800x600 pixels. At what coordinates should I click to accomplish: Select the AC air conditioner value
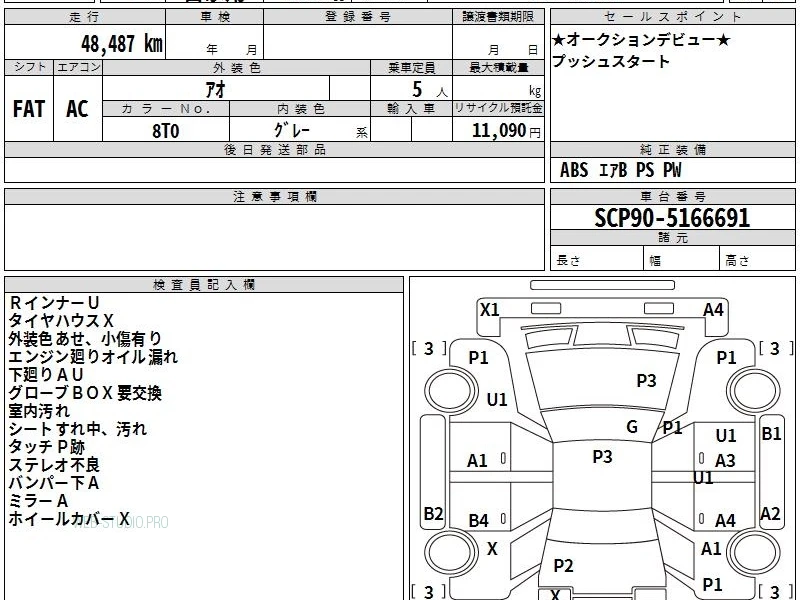(x=78, y=109)
